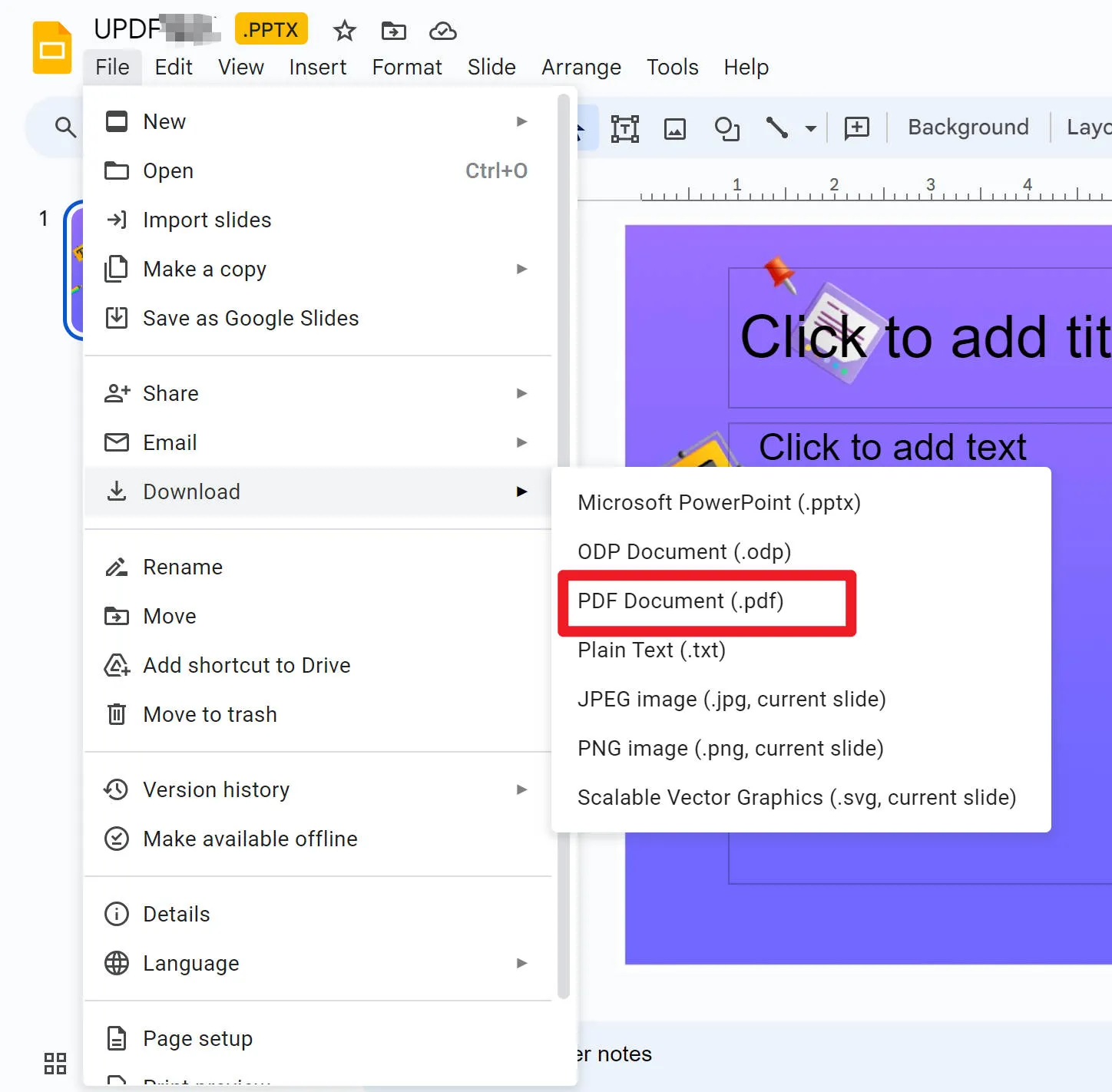Select the line tool
This screenshot has height=1092, width=1112.
pyautogui.click(x=777, y=127)
